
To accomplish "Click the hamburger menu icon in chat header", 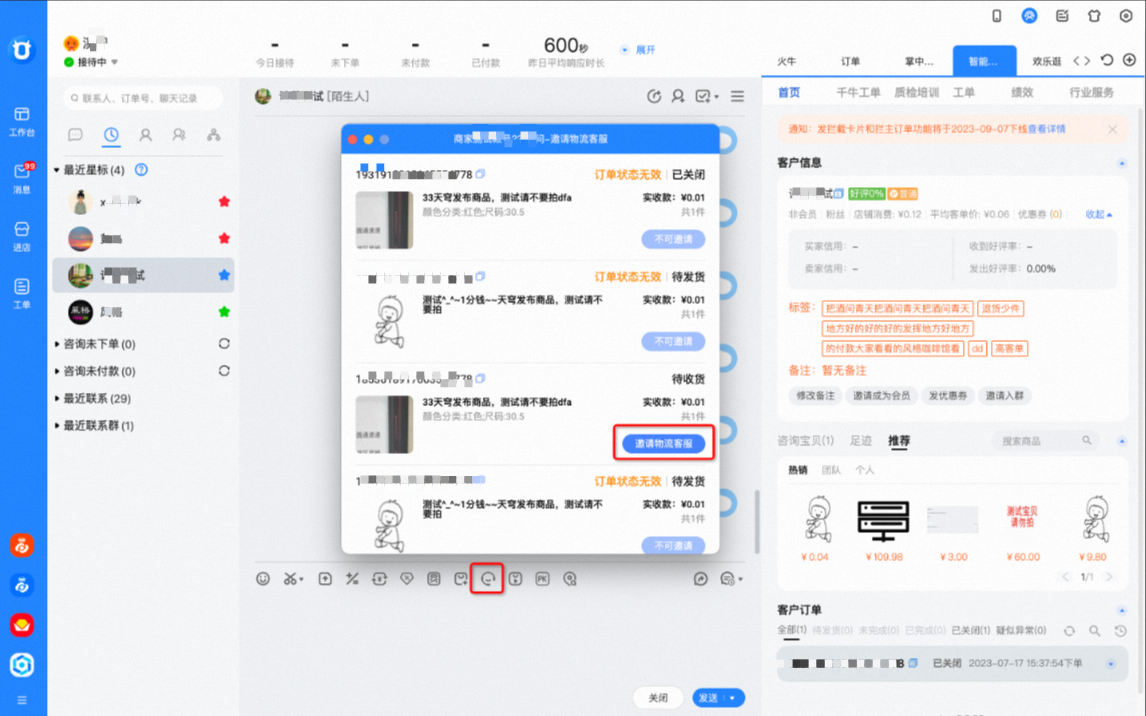I will point(737,96).
